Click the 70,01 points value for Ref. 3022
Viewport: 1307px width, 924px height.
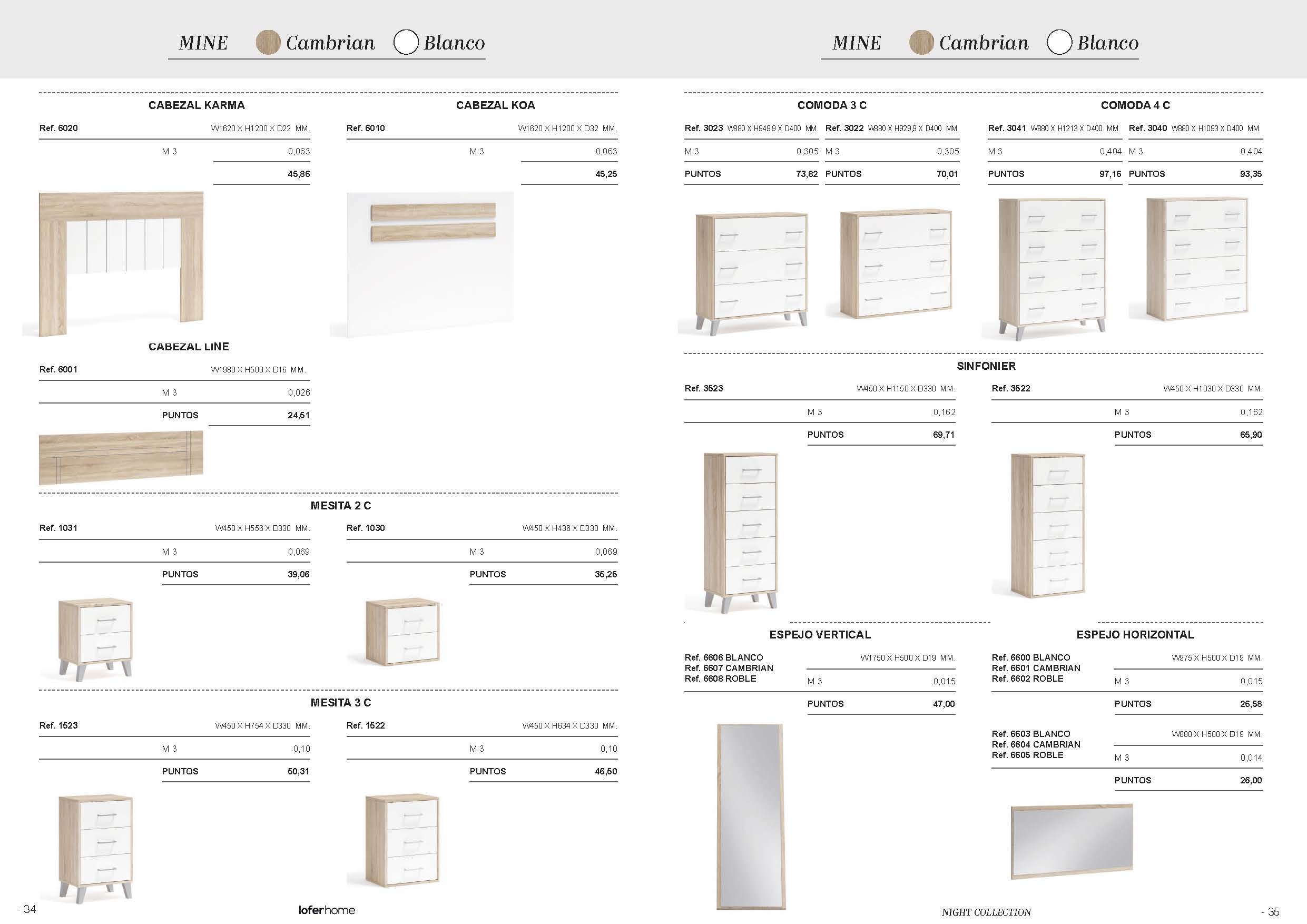[x=948, y=174]
